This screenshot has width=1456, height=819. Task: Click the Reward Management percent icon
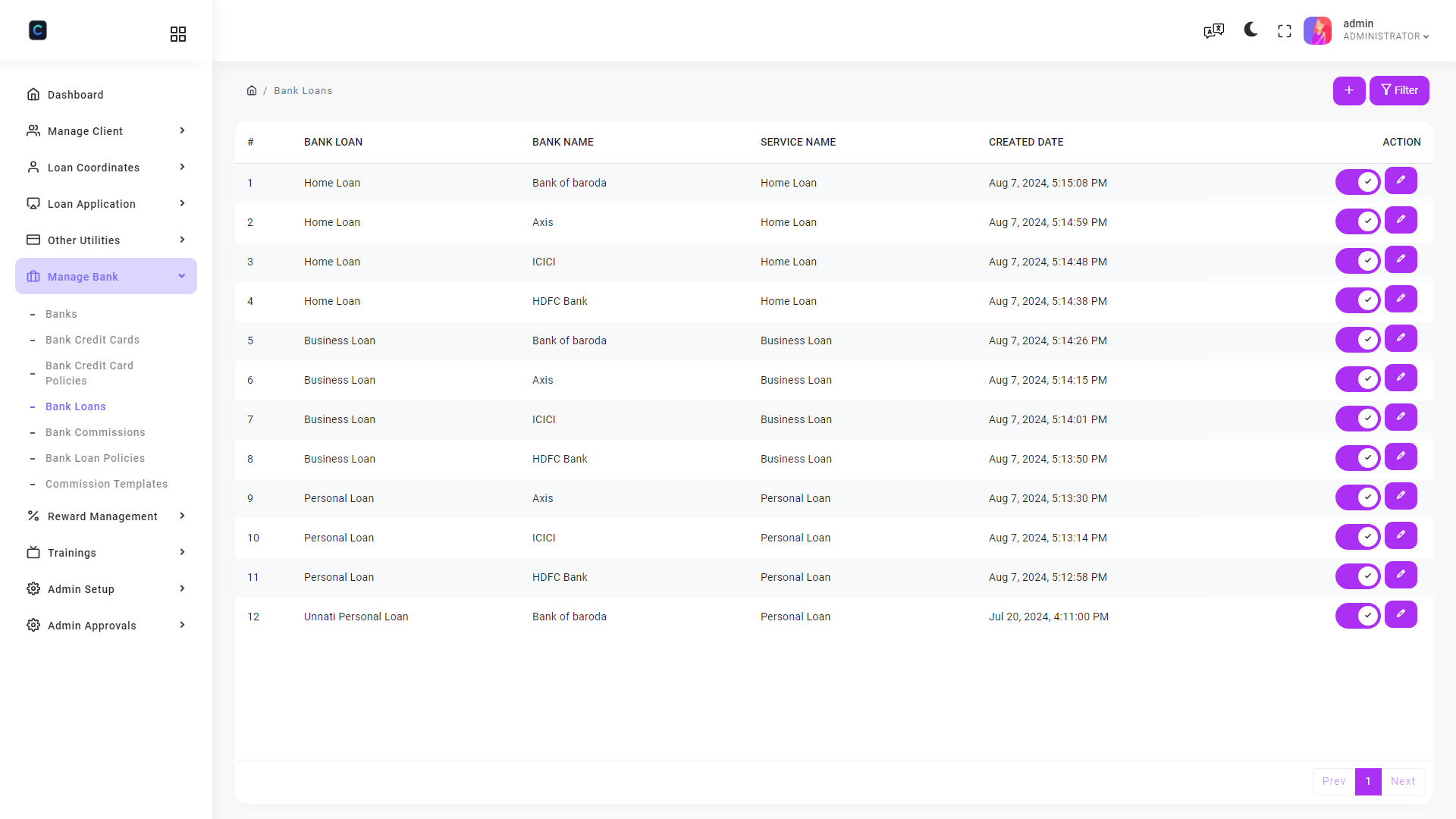33,516
